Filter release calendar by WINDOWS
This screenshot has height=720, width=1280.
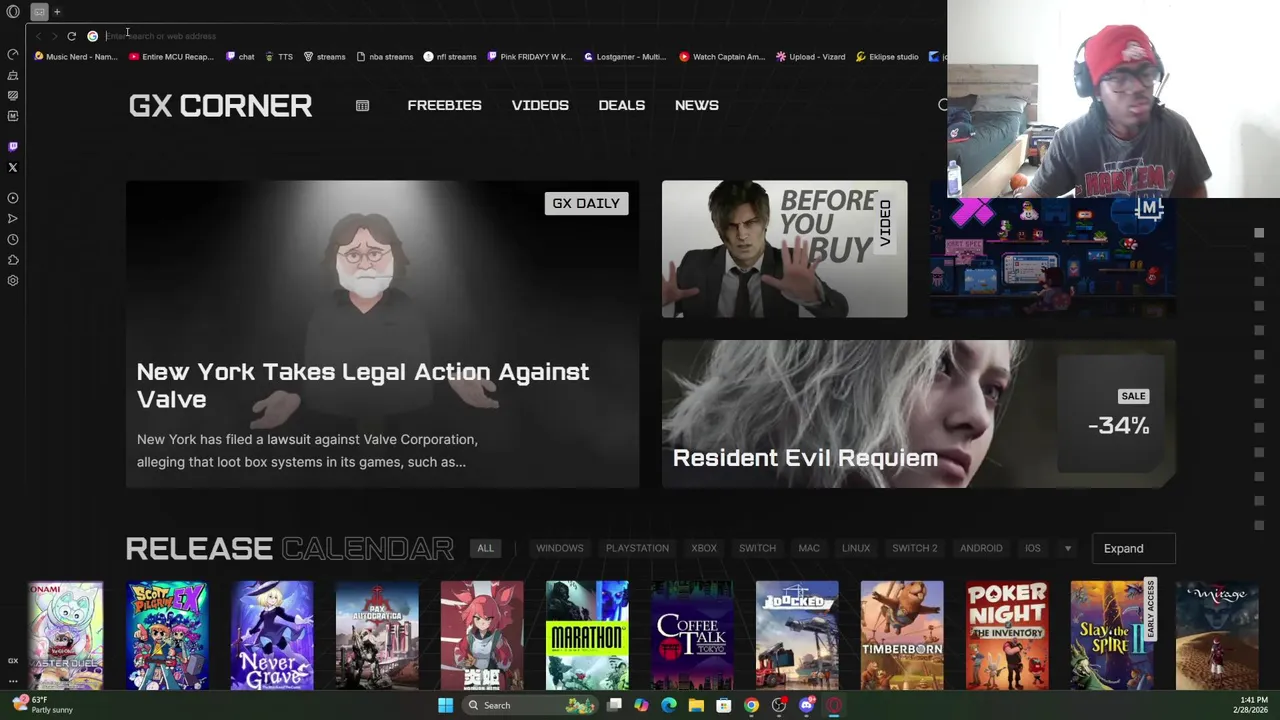pyautogui.click(x=559, y=548)
